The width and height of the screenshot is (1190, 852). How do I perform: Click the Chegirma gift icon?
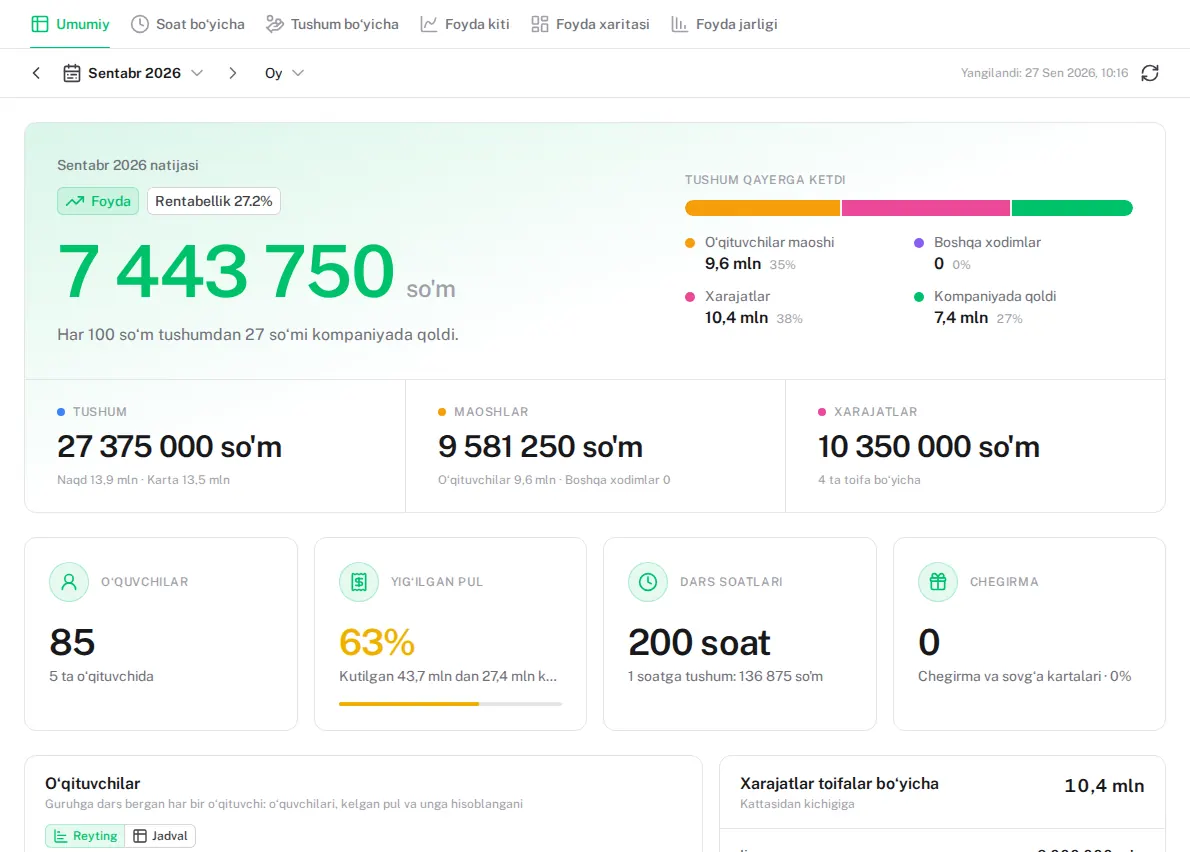tap(938, 582)
